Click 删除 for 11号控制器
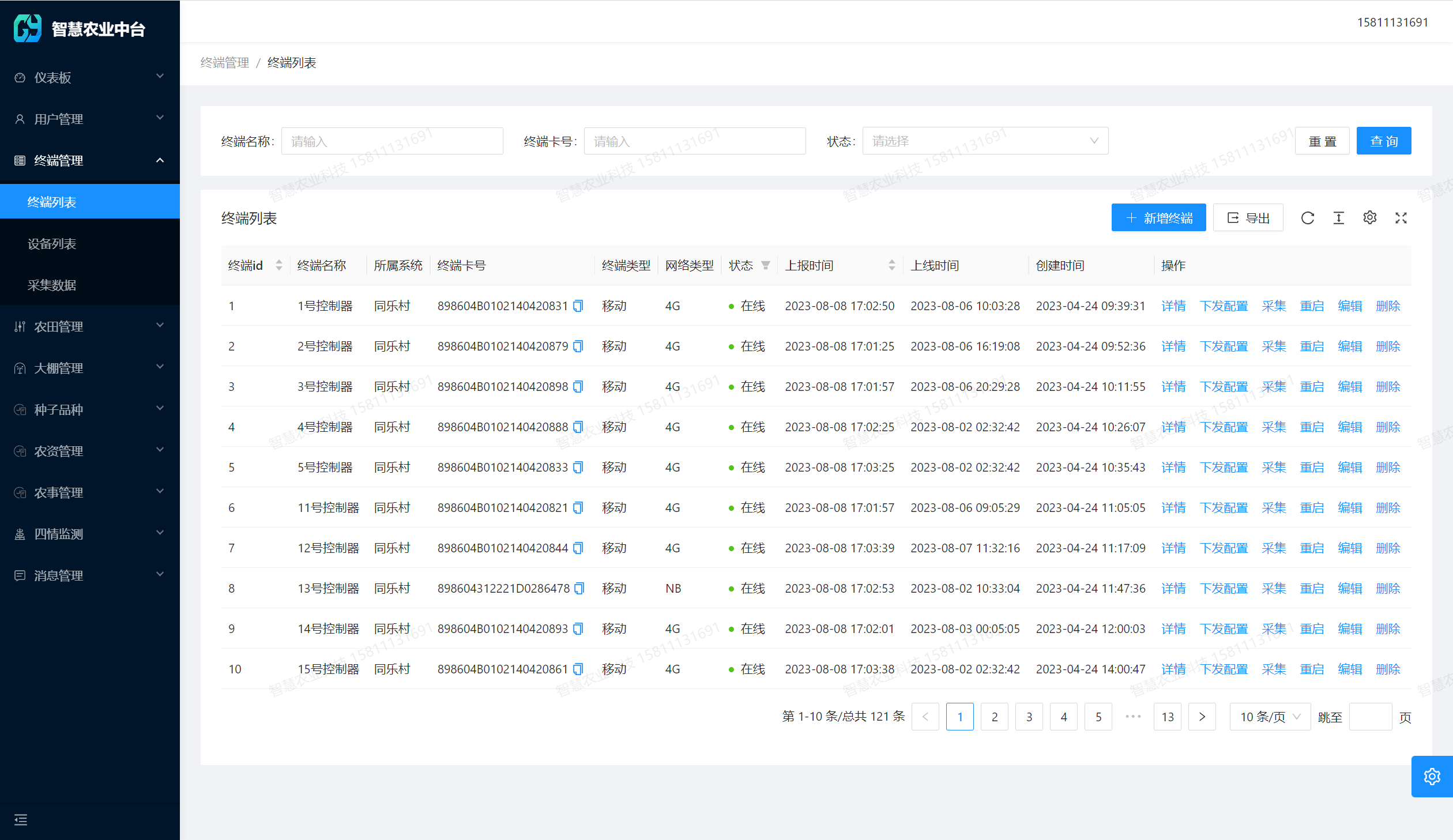Screen dimensions: 1453x840 pos(1388,507)
